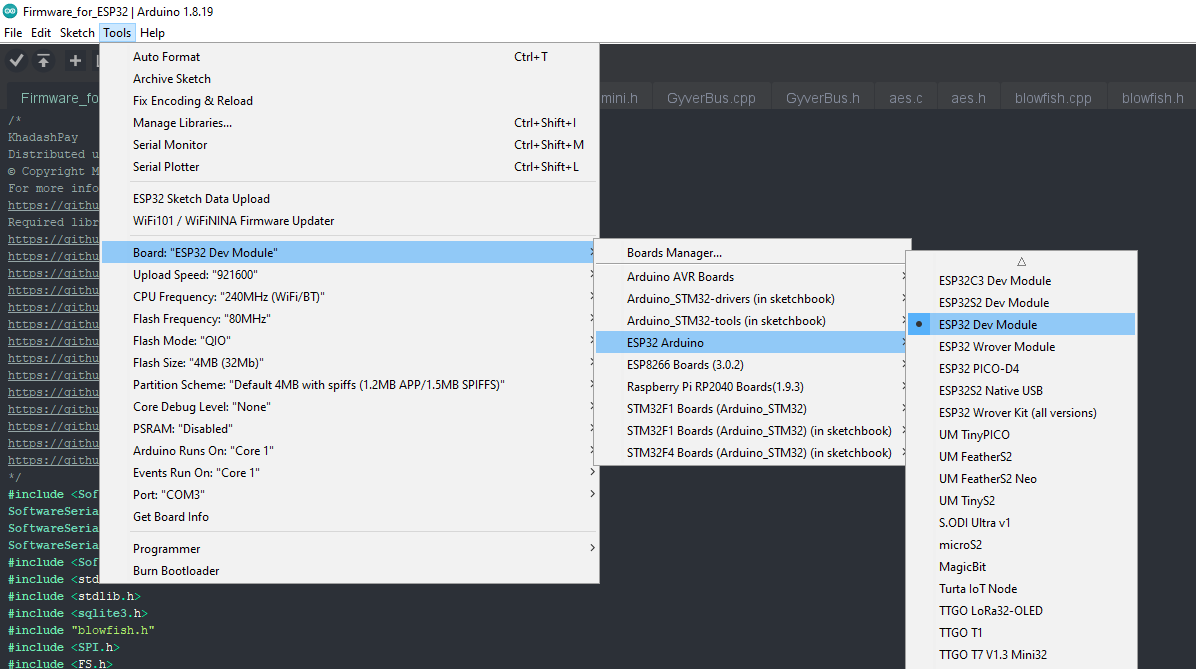Choose ESP32 Sketch Data Upload
Viewport: 1196px width, 669px height.
(350, 198)
